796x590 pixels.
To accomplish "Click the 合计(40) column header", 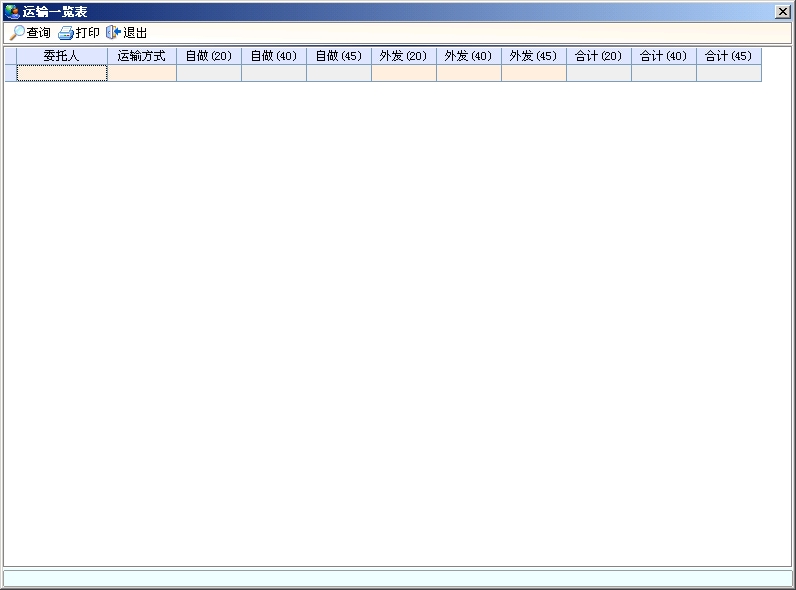I will click(664, 56).
